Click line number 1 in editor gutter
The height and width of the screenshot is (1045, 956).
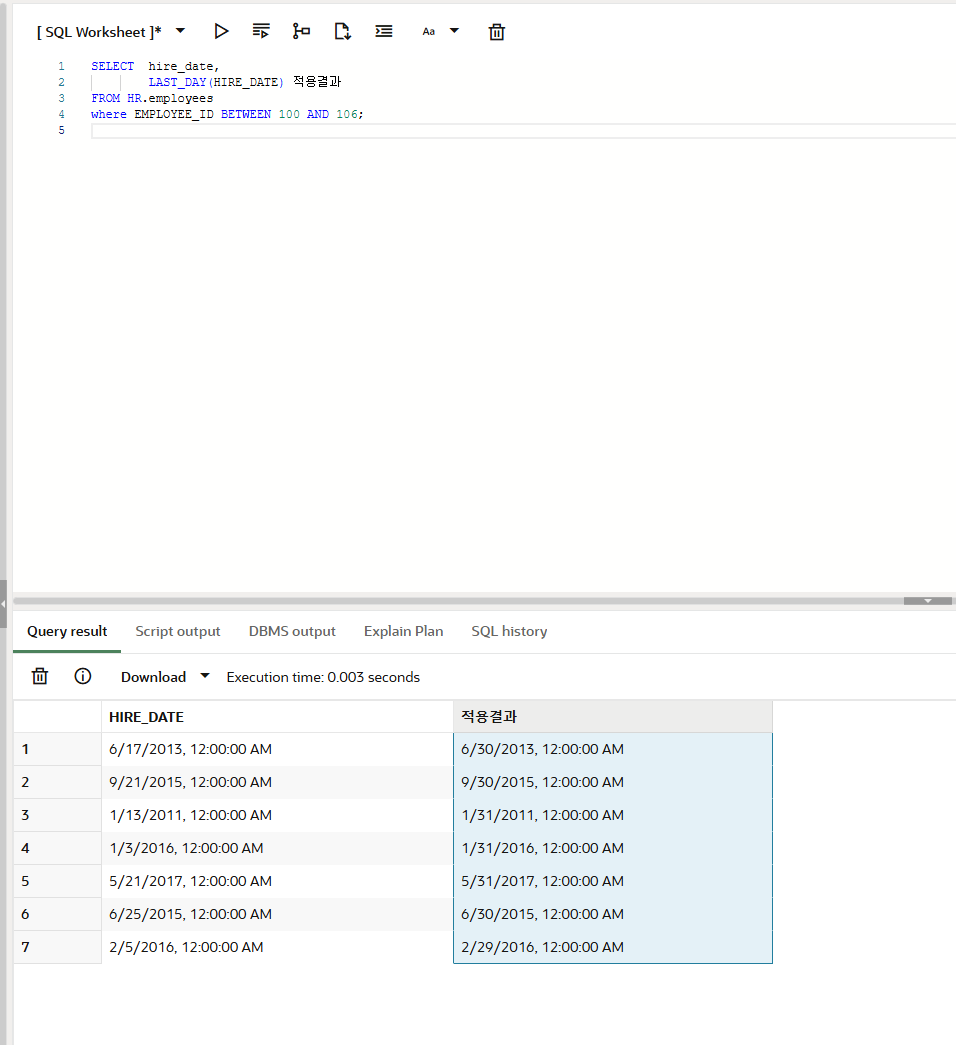[x=61, y=66]
